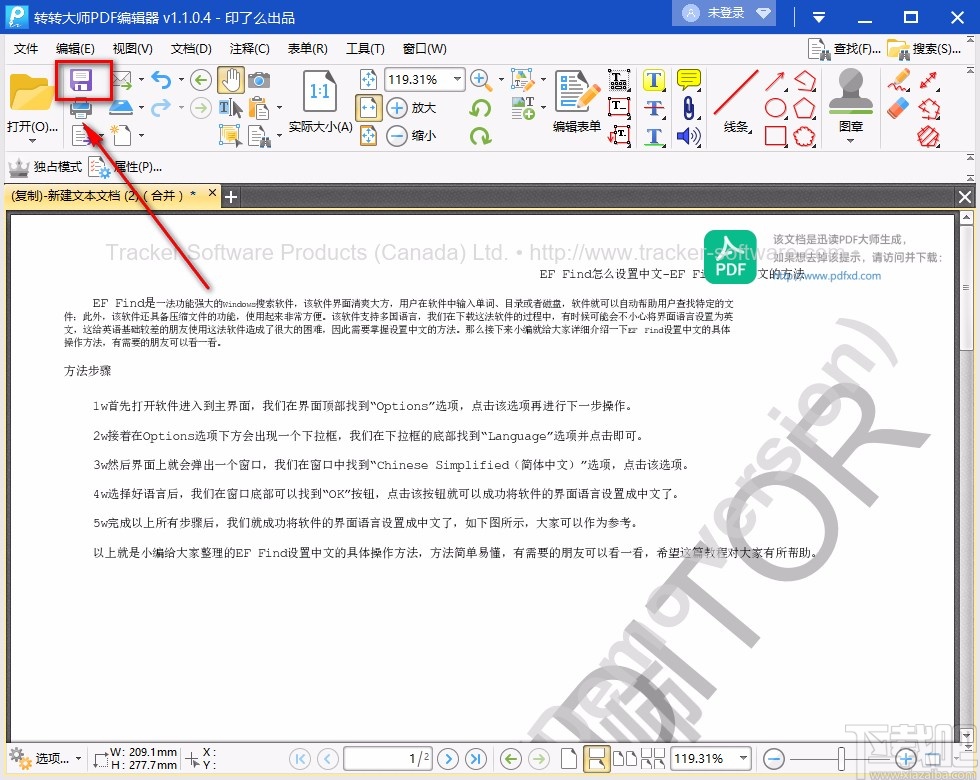Screen dimensions: 980x780
Task: Rotate the page clockwise
Action: click(x=480, y=136)
